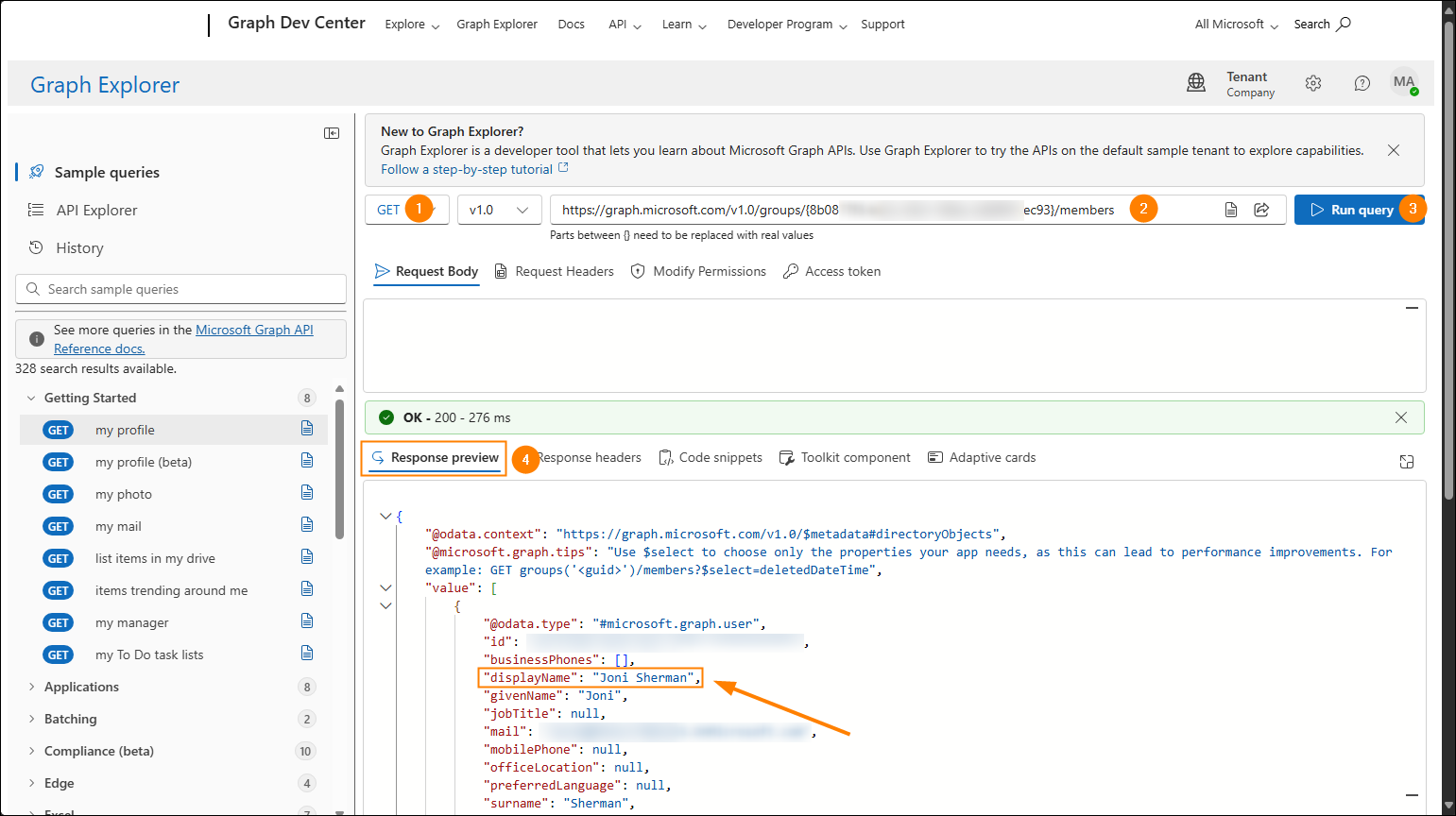Click the MA profile avatar
The image size is (1456, 816).
click(1404, 83)
